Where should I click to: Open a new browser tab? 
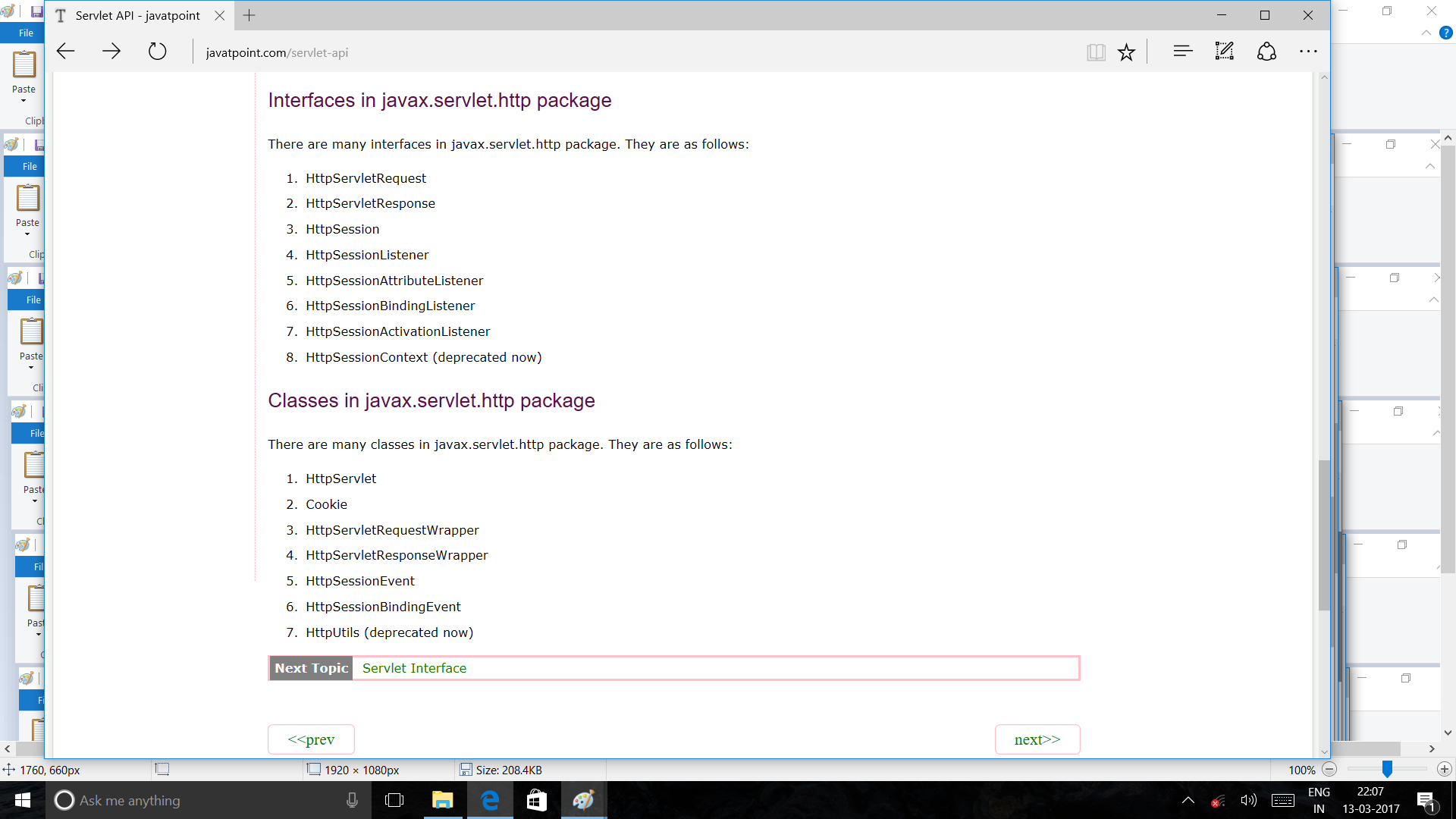coord(249,15)
